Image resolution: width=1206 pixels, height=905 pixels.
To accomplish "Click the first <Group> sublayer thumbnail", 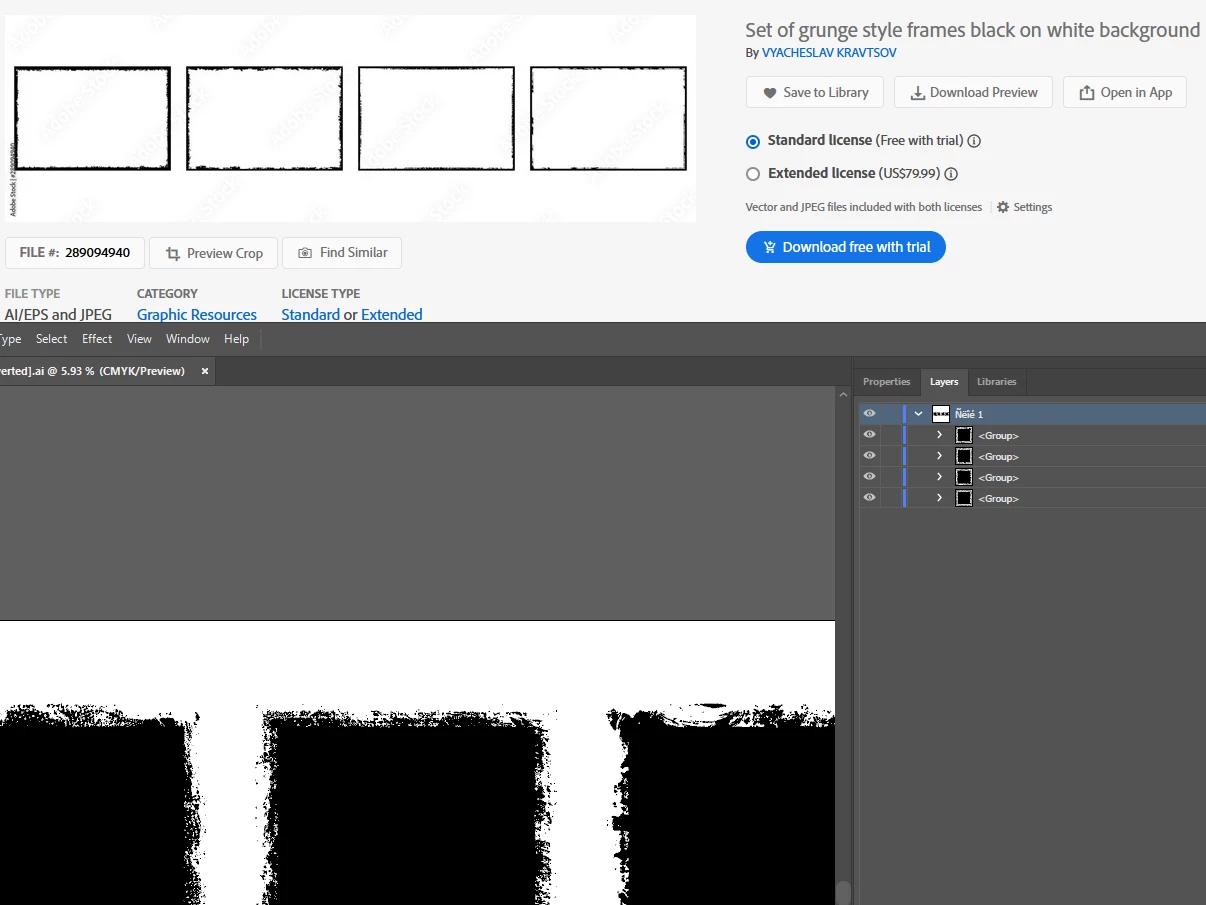I will (x=964, y=435).
